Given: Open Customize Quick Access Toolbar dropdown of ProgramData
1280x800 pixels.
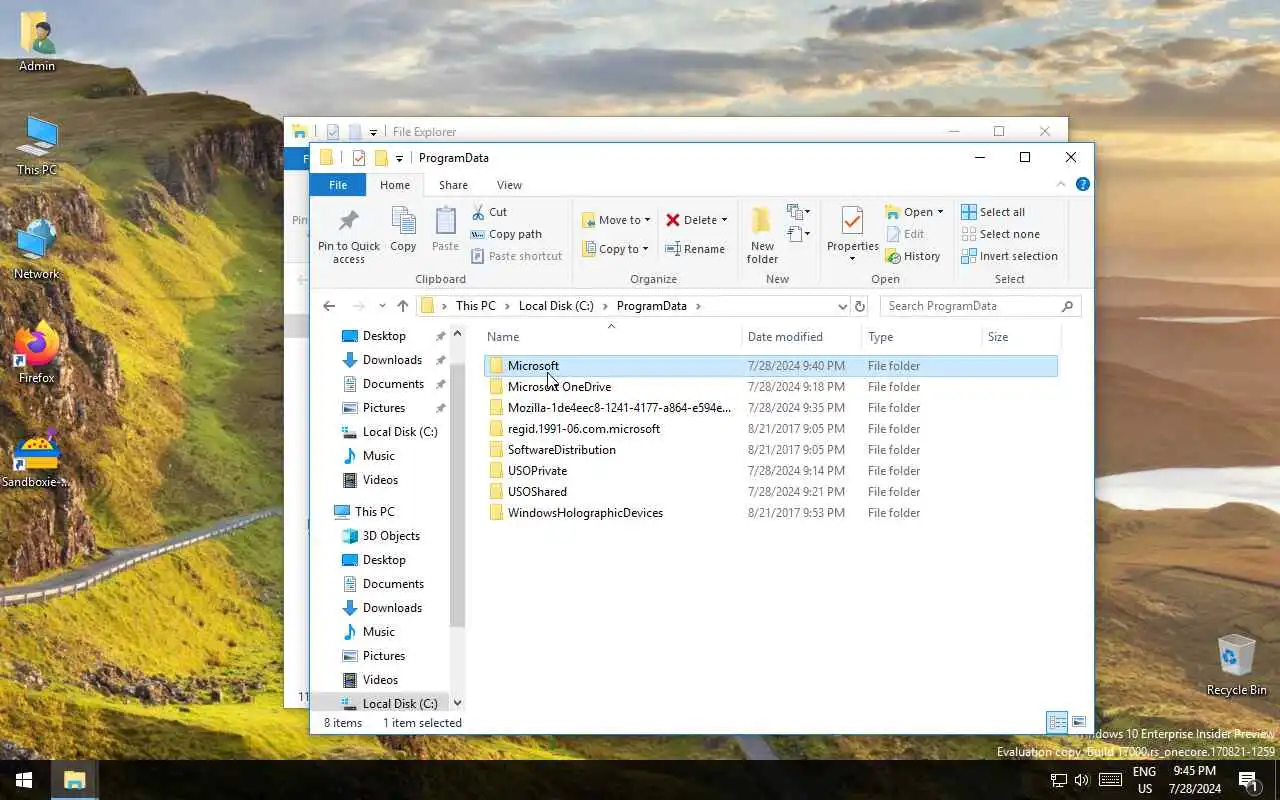Looking at the screenshot, I should [399, 158].
